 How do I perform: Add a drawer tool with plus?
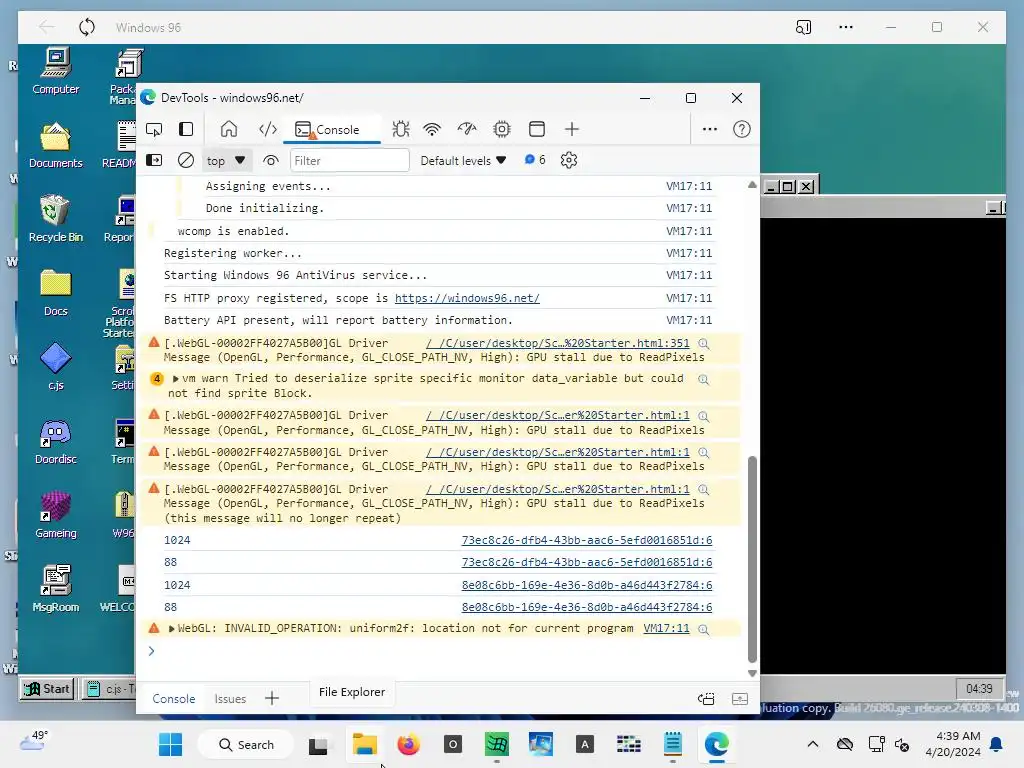point(272,699)
